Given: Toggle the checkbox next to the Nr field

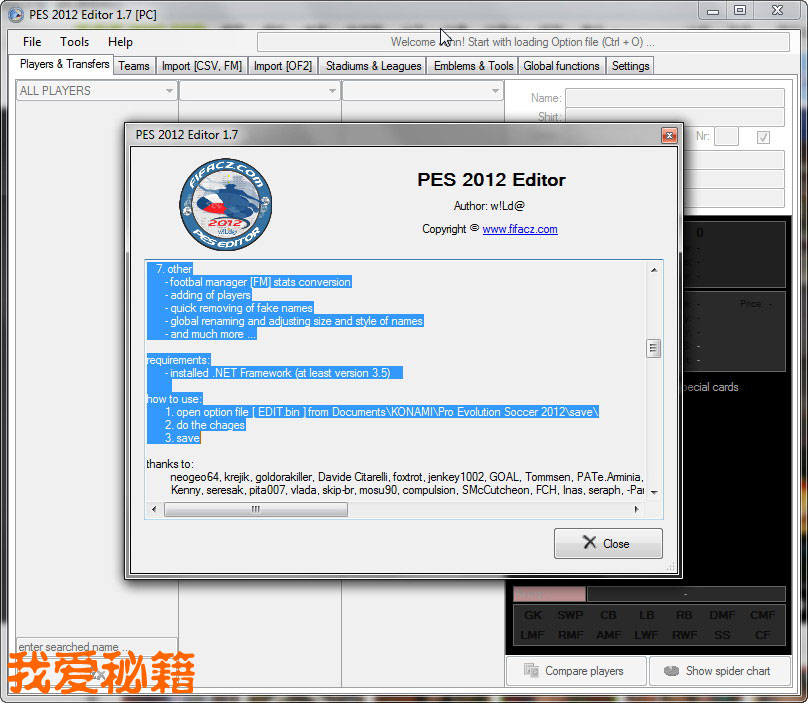Looking at the screenshot, I should click(x=763, y=137).
